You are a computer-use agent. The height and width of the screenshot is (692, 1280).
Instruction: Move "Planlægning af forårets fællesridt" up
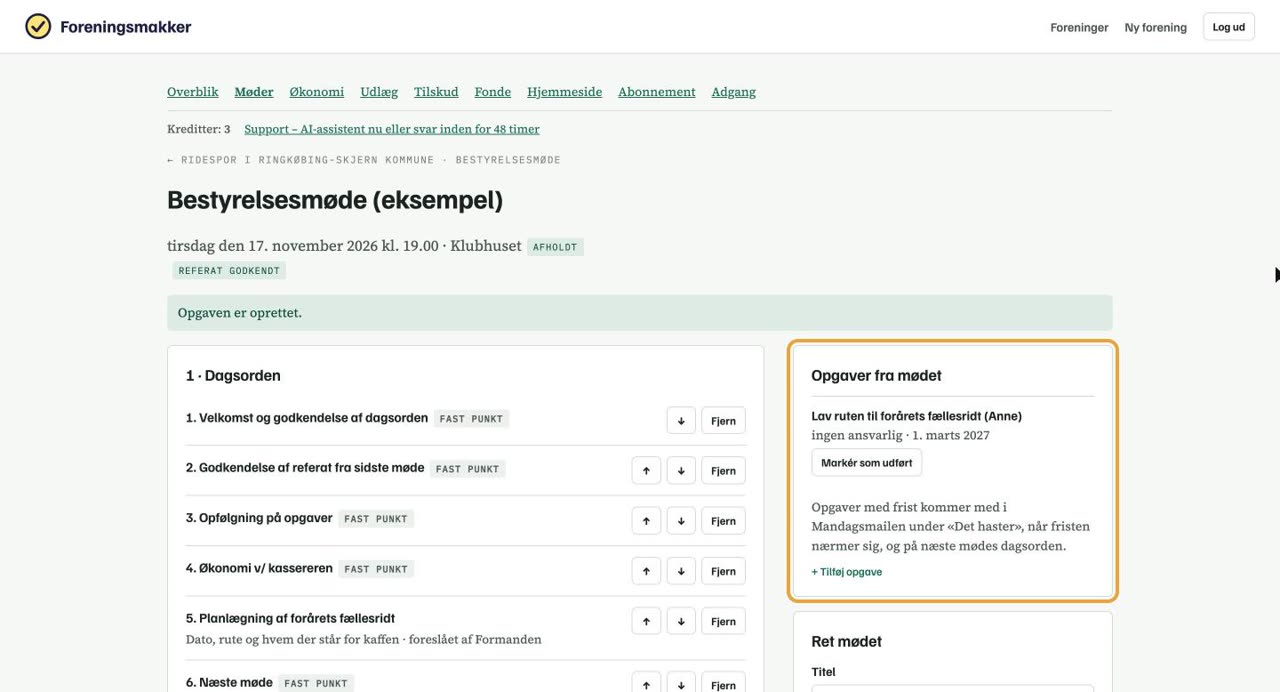tap(646, 621)
